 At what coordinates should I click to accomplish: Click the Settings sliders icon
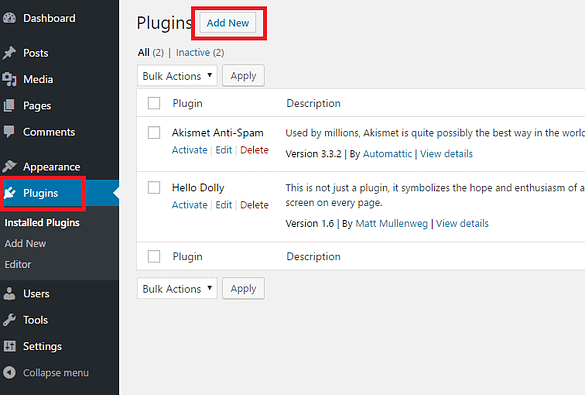pyautogui.click(x=9, y=346)
